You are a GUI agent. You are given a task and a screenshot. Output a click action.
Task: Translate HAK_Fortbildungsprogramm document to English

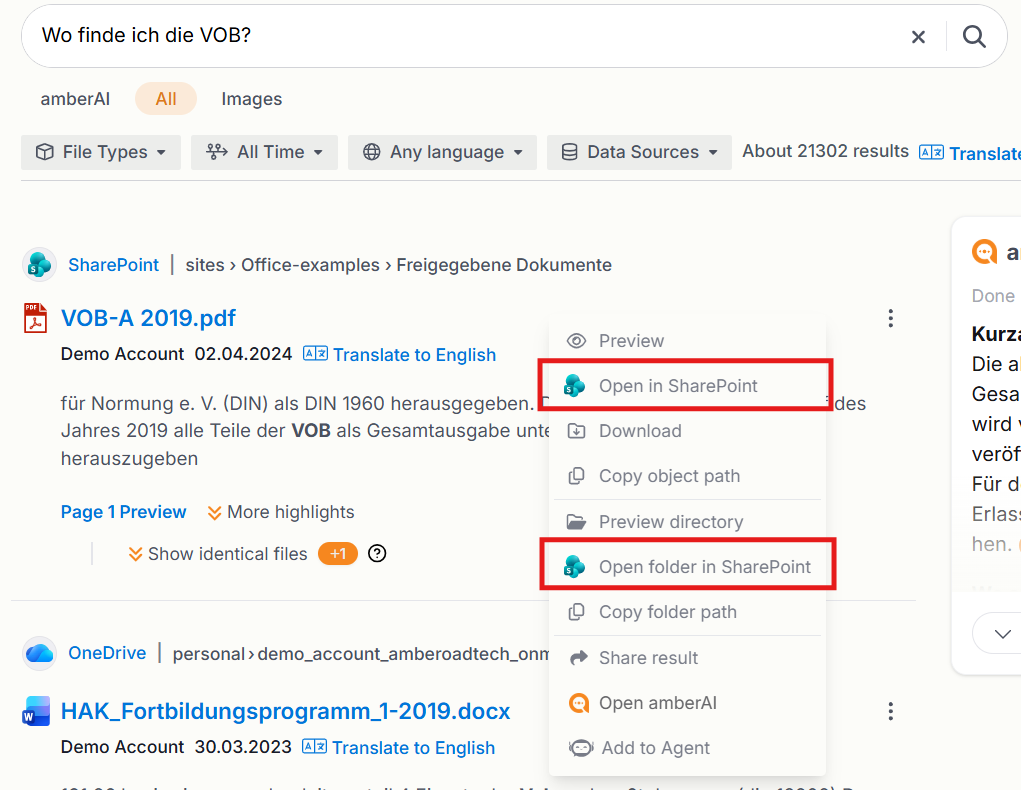pos(399,748)
